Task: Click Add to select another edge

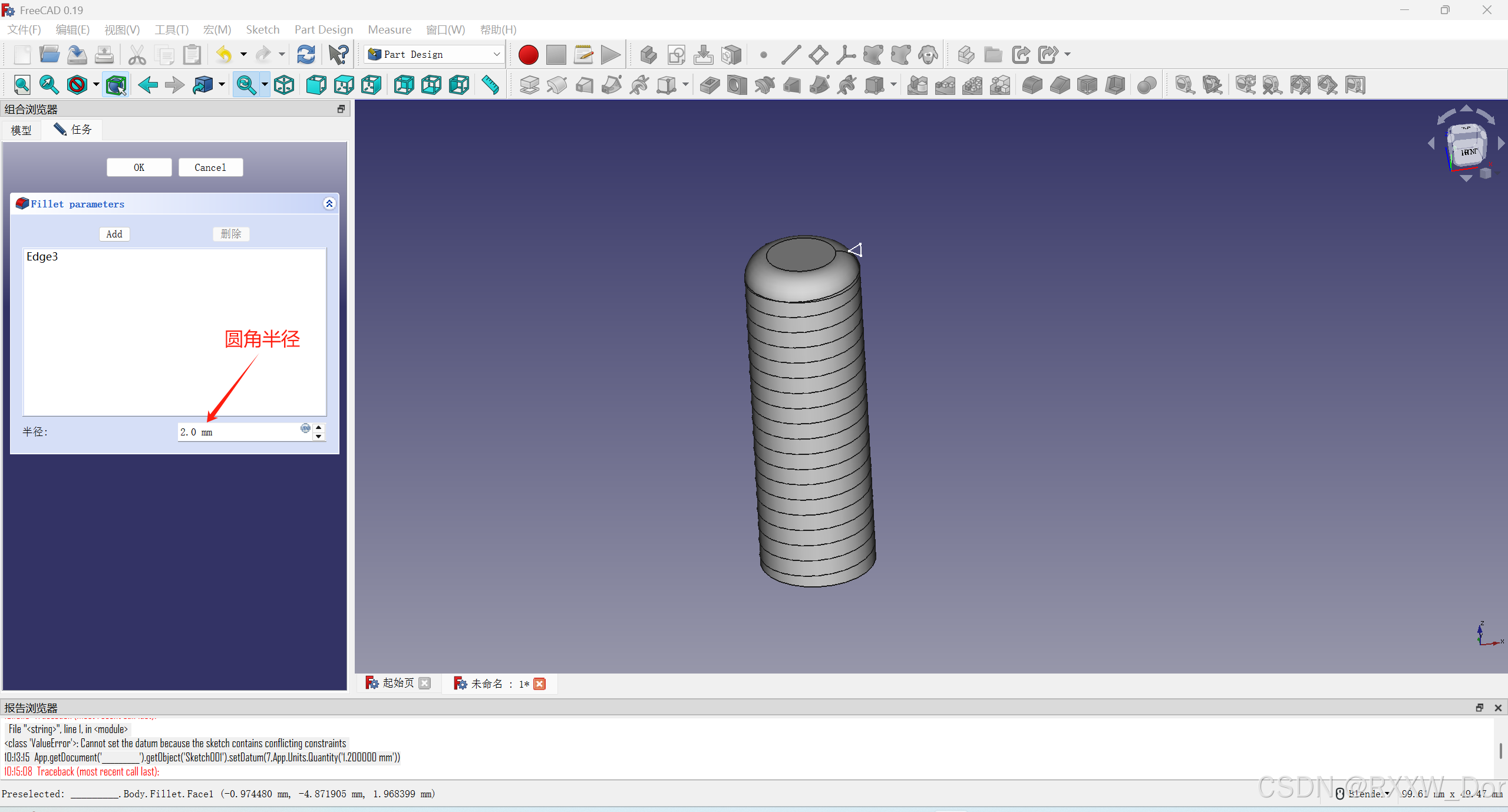Action: (x=114, y=234)
